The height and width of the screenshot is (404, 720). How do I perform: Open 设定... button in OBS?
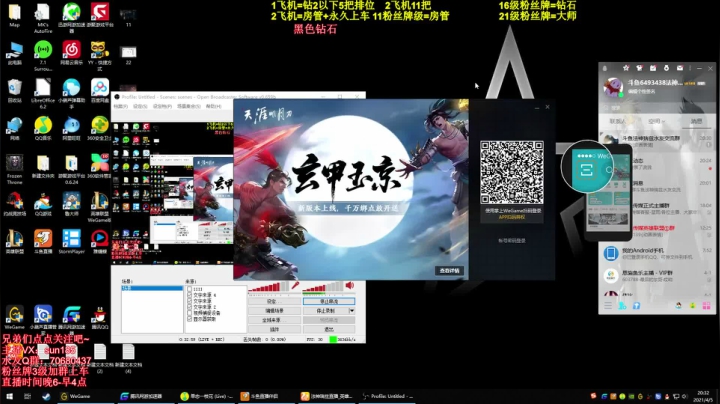[x=274, y=302]
